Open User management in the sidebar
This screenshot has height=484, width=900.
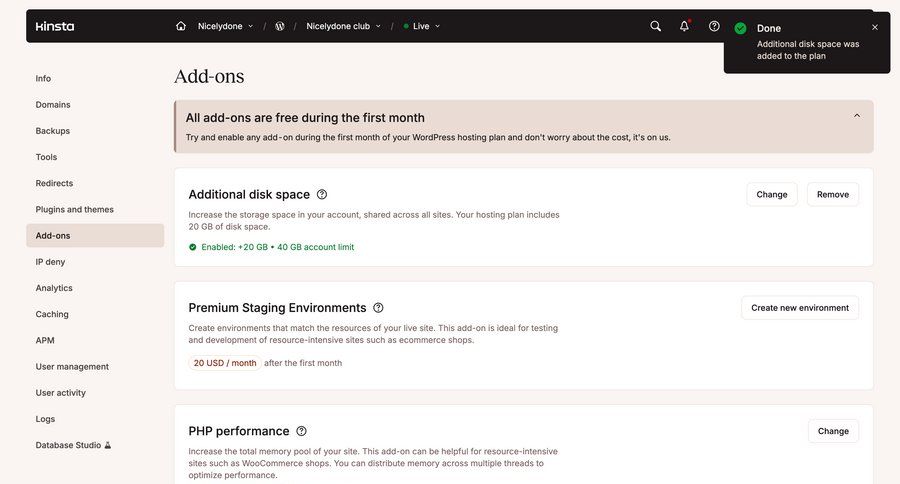click(x=95, y=366)
